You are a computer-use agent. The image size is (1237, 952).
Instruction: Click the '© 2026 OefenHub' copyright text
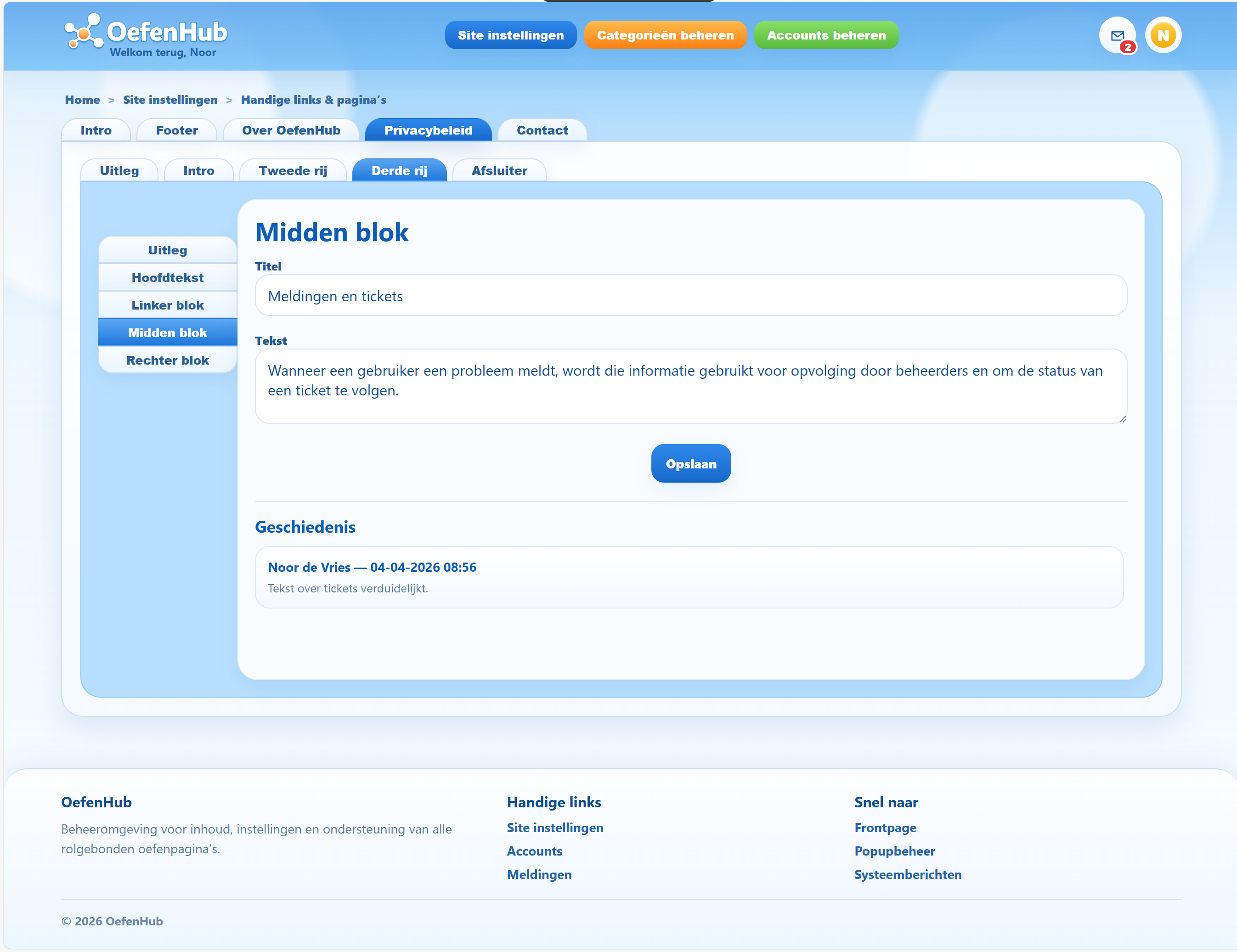pyautogui.click(x=112, y=921)
